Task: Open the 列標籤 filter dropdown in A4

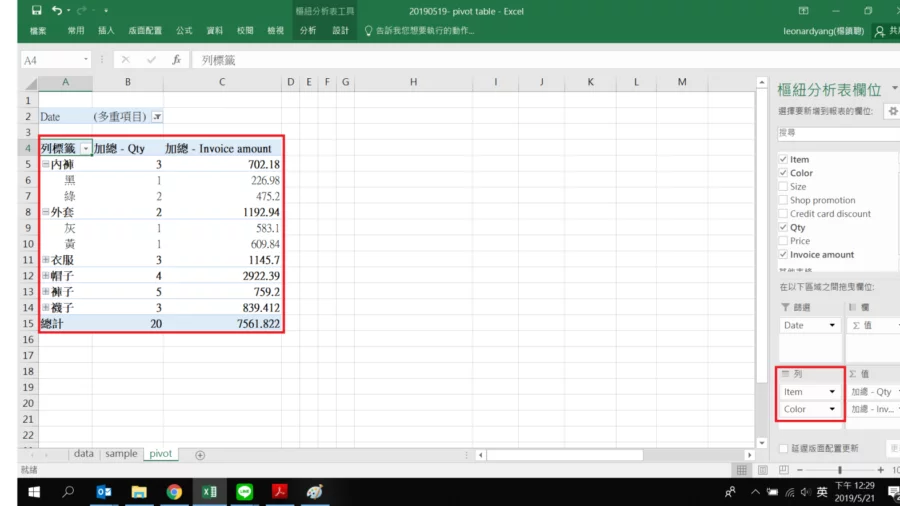Action: click(x=85, y=149)
